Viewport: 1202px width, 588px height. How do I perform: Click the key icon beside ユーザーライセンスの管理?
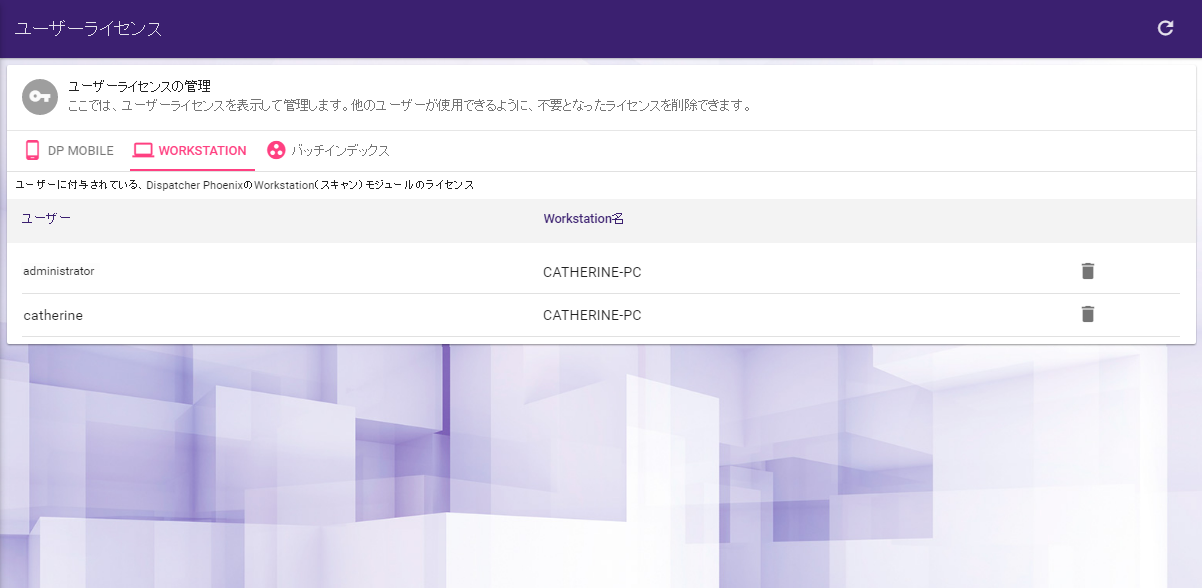click(40, 97)
